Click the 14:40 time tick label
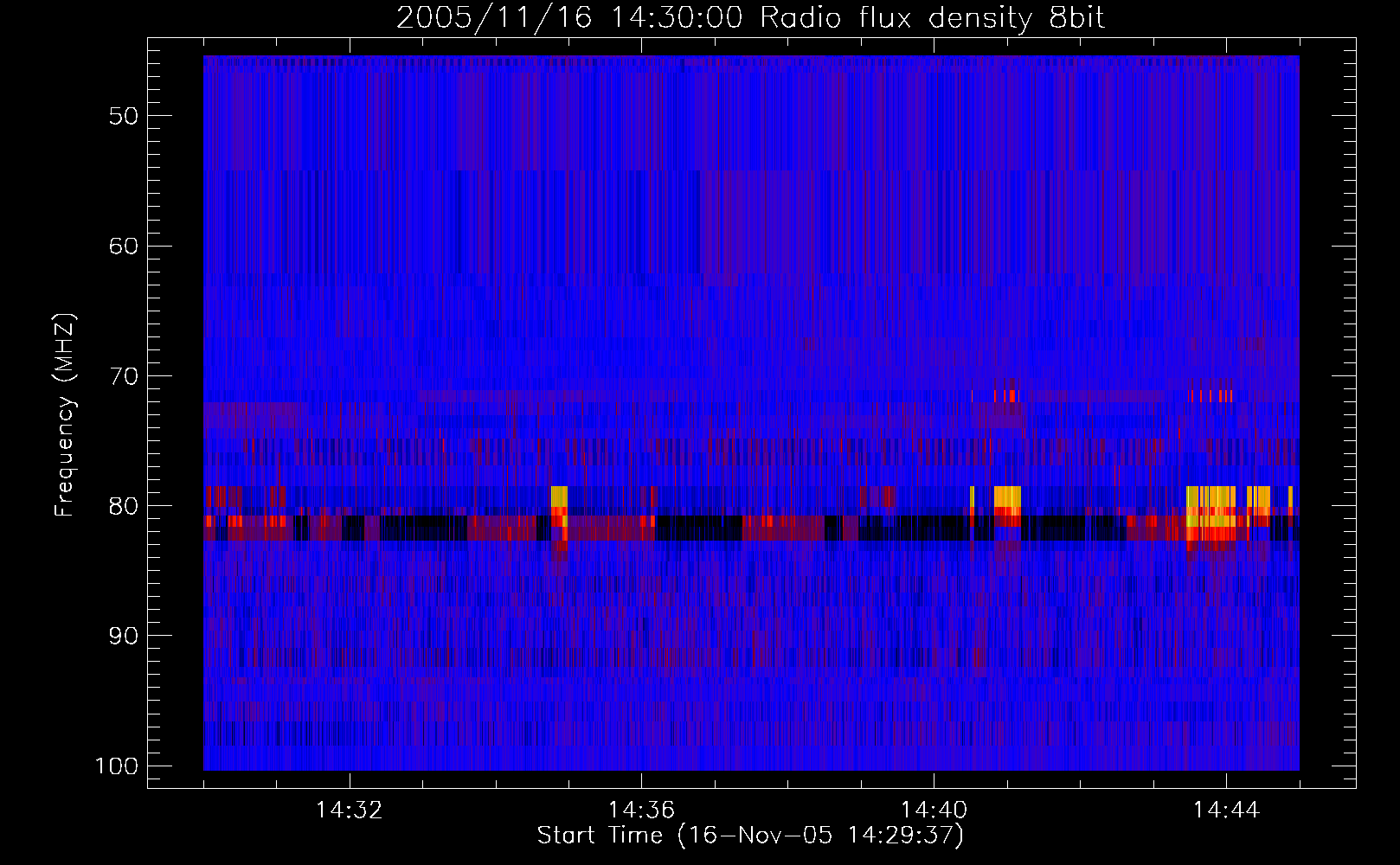This screenshot has height=865, width=1400. [934, 811]
